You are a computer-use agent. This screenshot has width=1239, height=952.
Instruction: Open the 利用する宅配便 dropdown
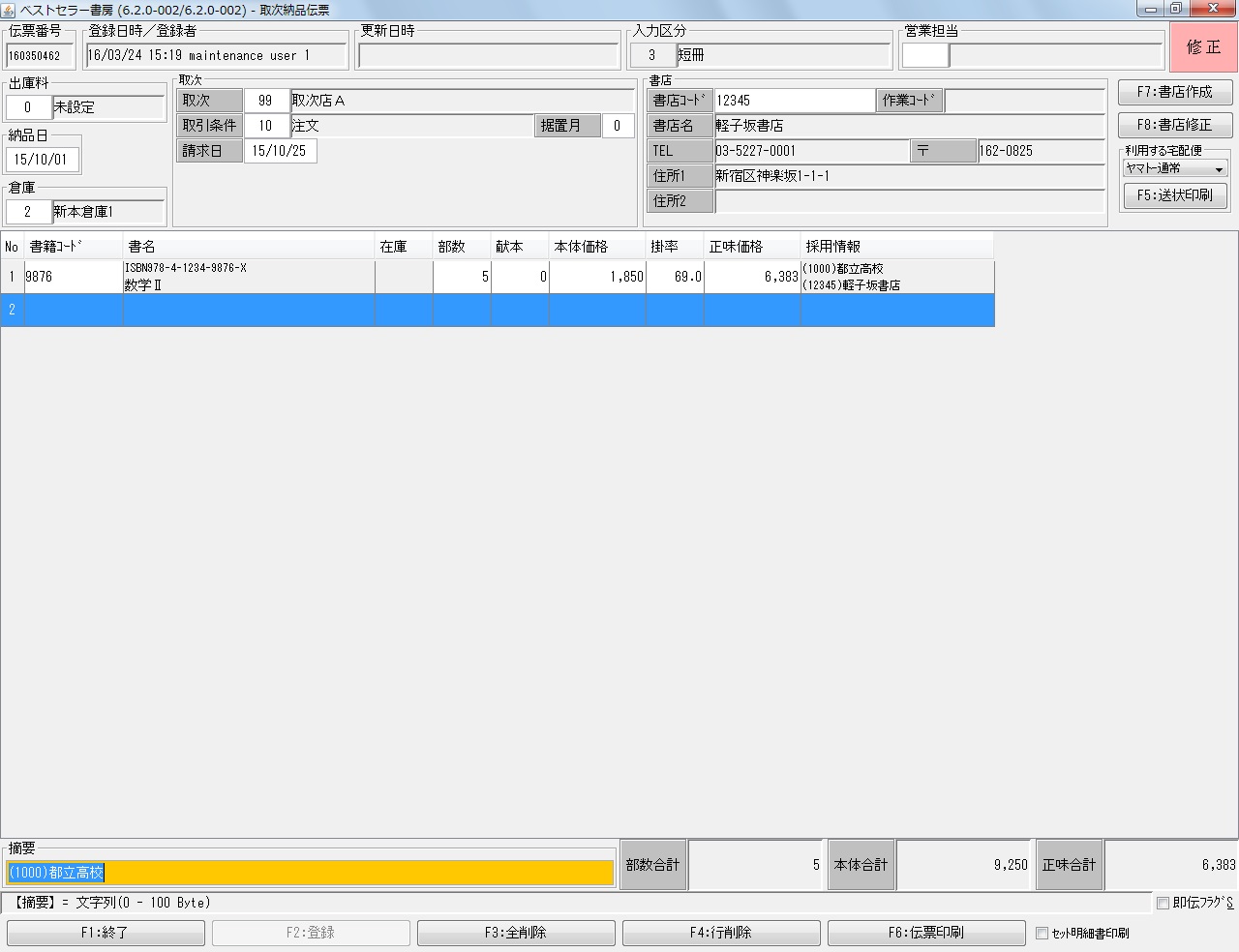coord(1175,168)
